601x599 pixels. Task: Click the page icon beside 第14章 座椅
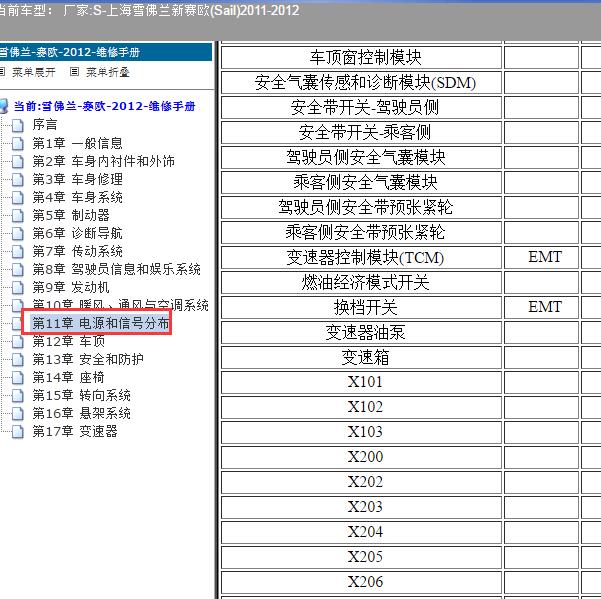18,377
